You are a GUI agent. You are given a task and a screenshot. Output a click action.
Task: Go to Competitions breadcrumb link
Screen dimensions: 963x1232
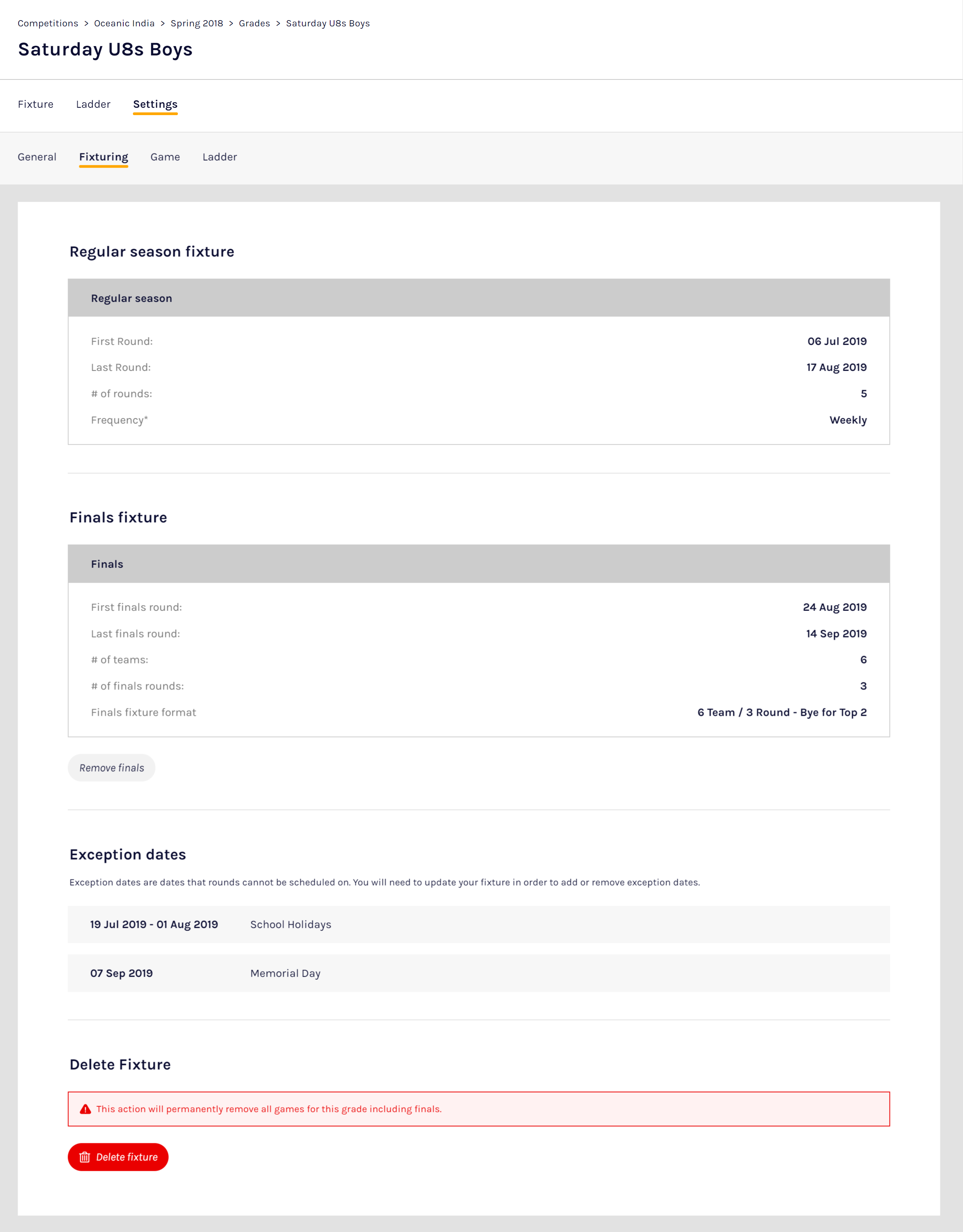48,23
